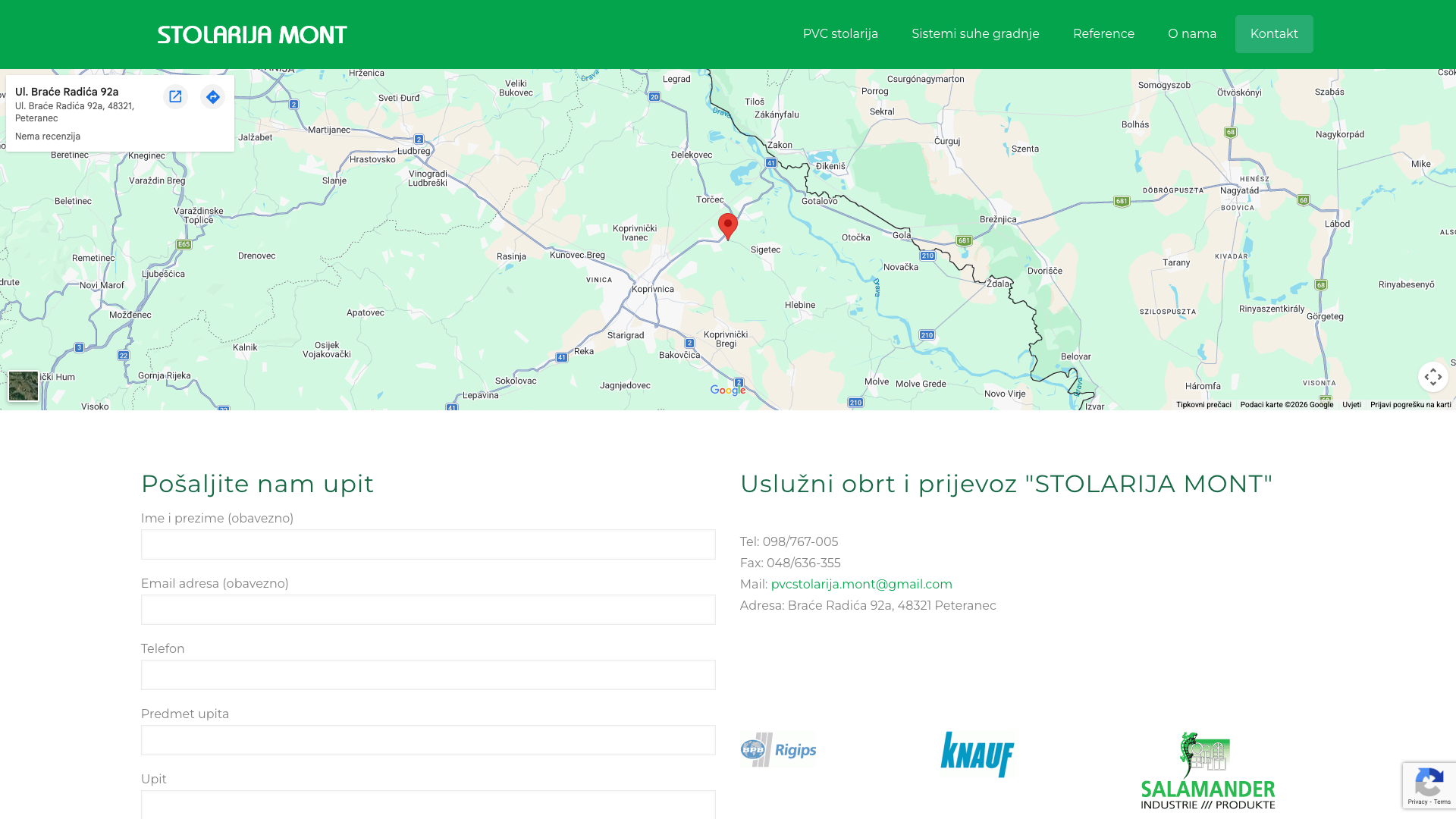Focus the Ime i prezime field

[x=428, y=544]
